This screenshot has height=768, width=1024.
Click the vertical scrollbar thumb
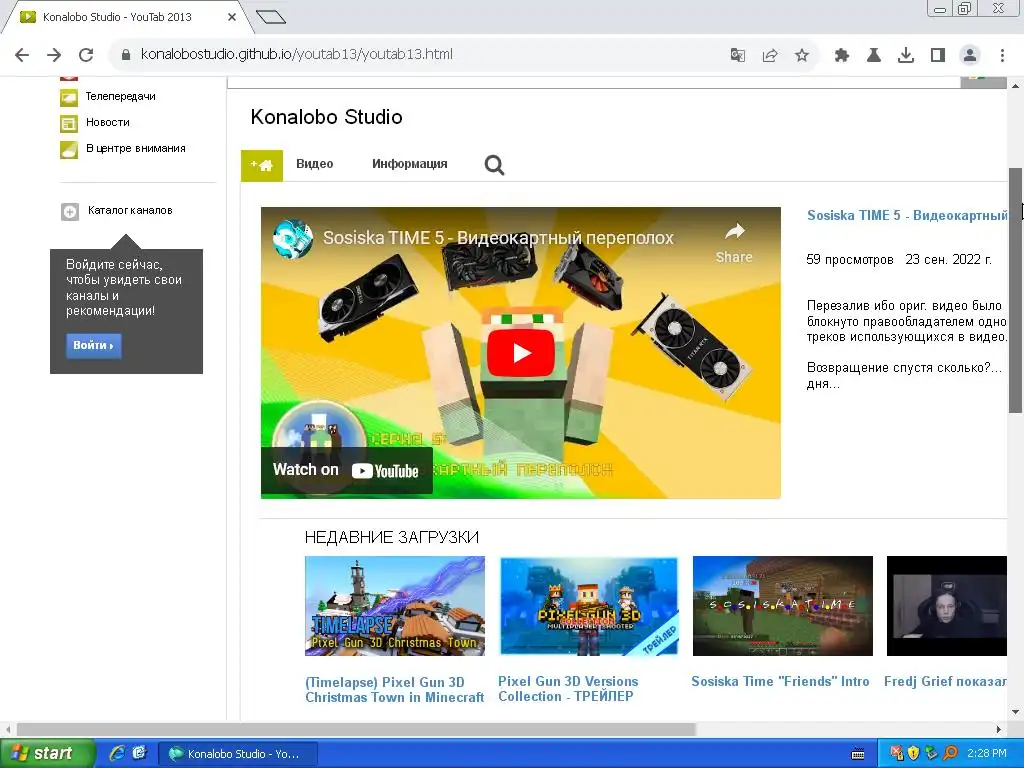coord(1016,290)
